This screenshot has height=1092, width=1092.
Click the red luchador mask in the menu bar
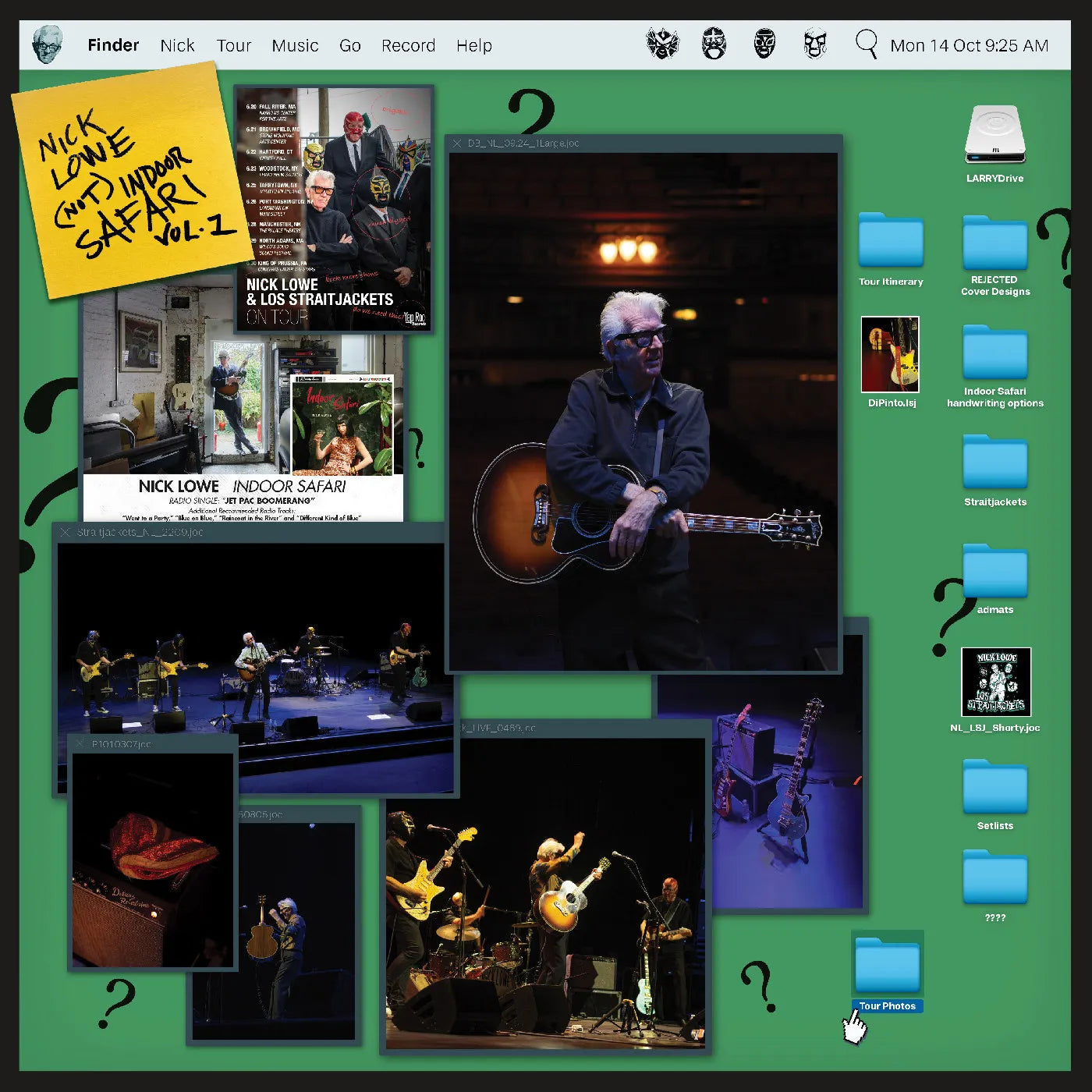(x=663, y=45)
